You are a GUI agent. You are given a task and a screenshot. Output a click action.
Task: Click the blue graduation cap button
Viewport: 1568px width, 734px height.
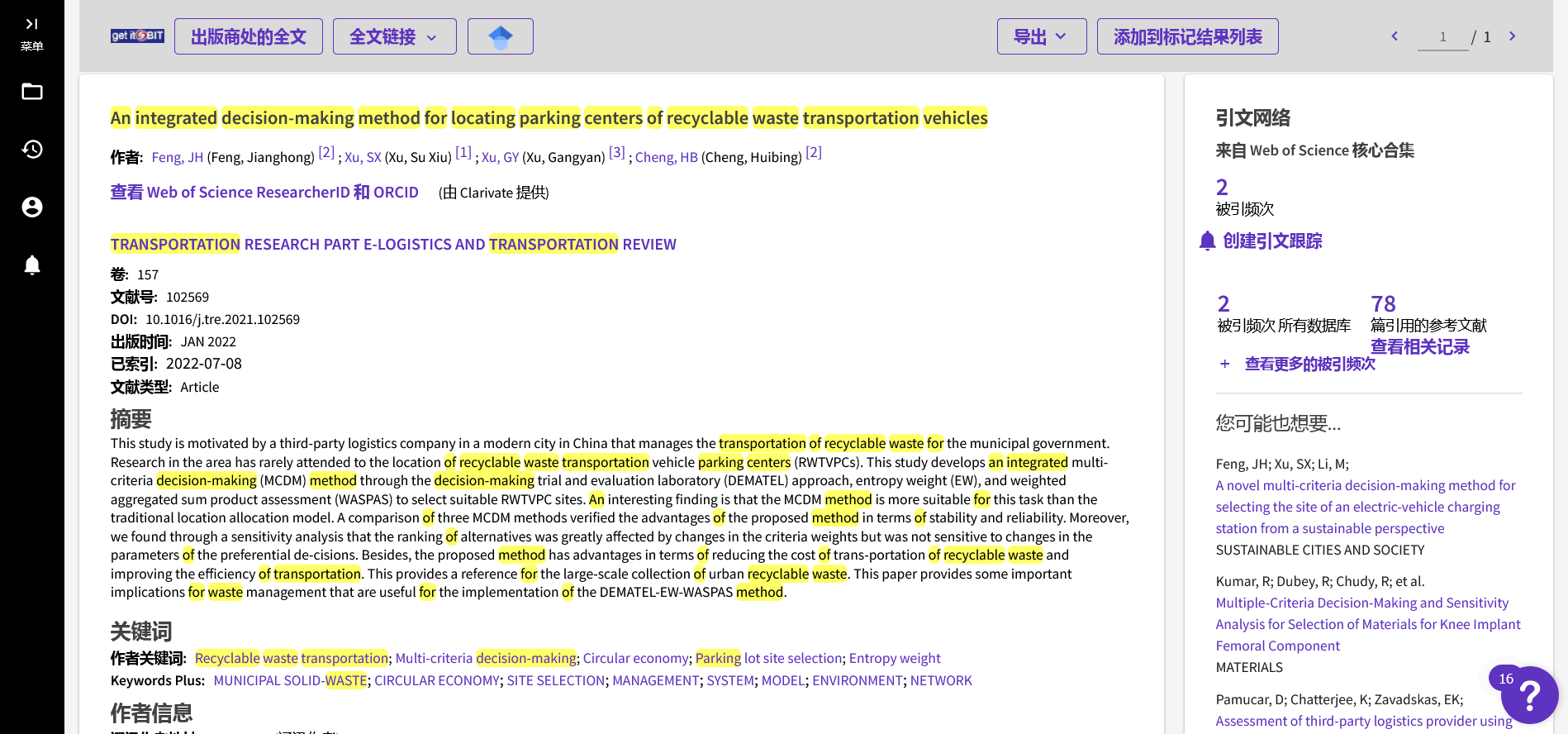tap(500, 36)
